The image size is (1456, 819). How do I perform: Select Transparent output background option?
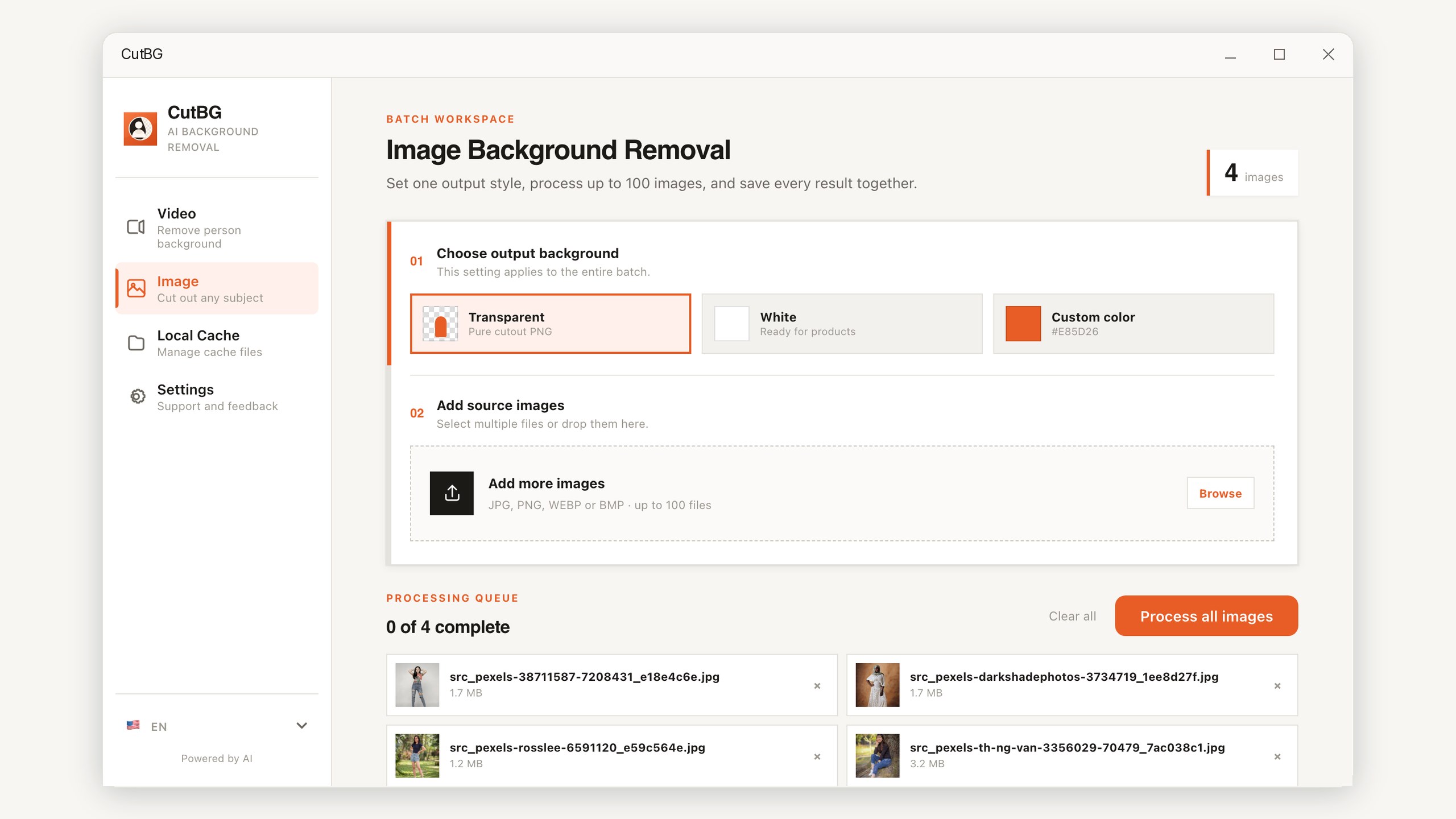tap(551, 324)
